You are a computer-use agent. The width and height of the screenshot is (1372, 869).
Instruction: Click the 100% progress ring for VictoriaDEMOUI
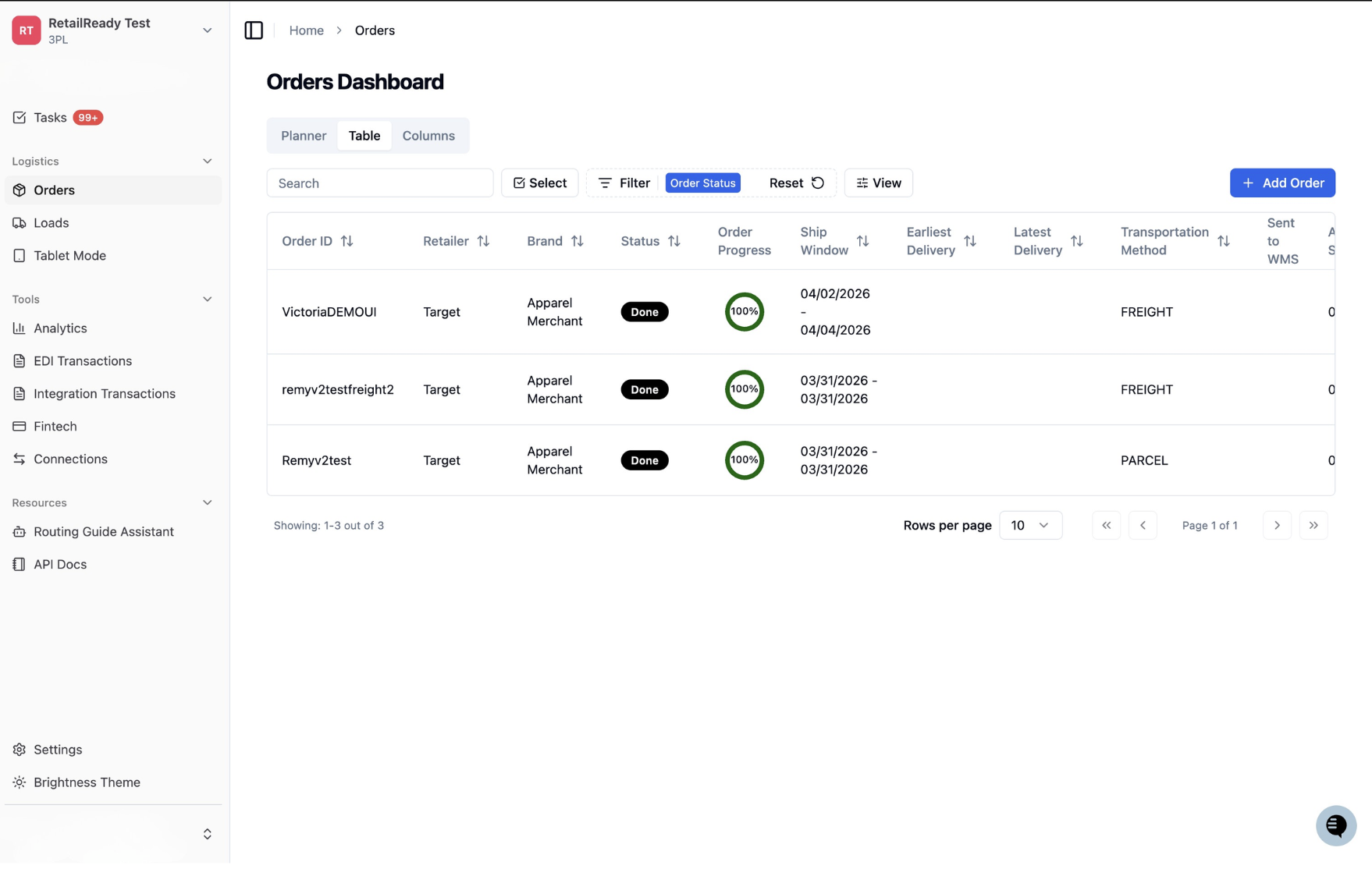pyautogui.click(x=744, y=312)
